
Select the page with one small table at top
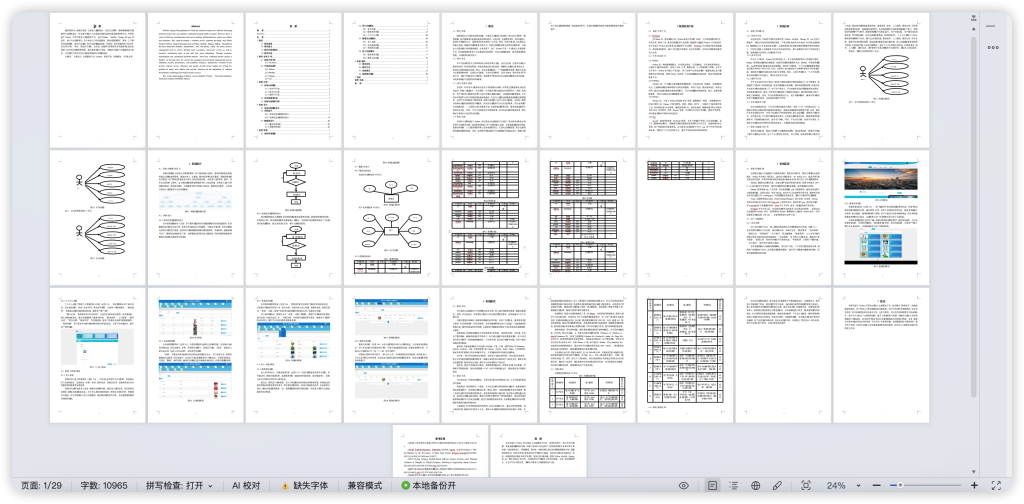tap(684, 217)
